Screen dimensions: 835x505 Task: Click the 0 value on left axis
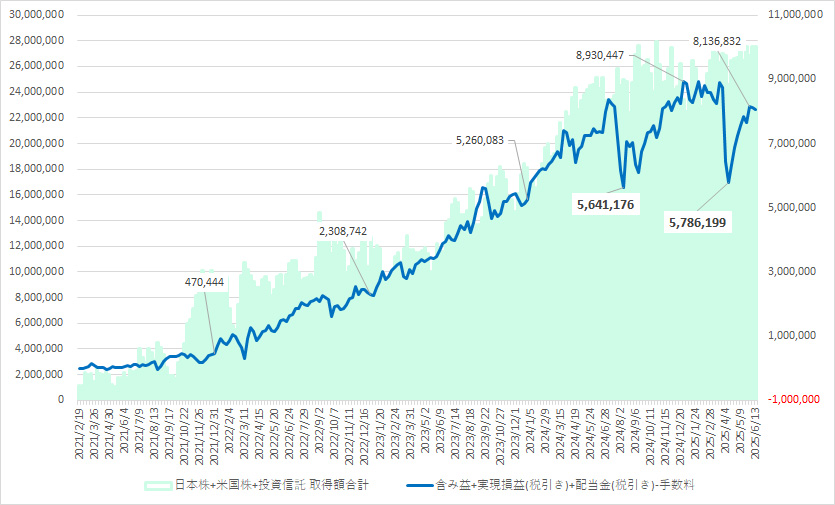pos(62,400)
